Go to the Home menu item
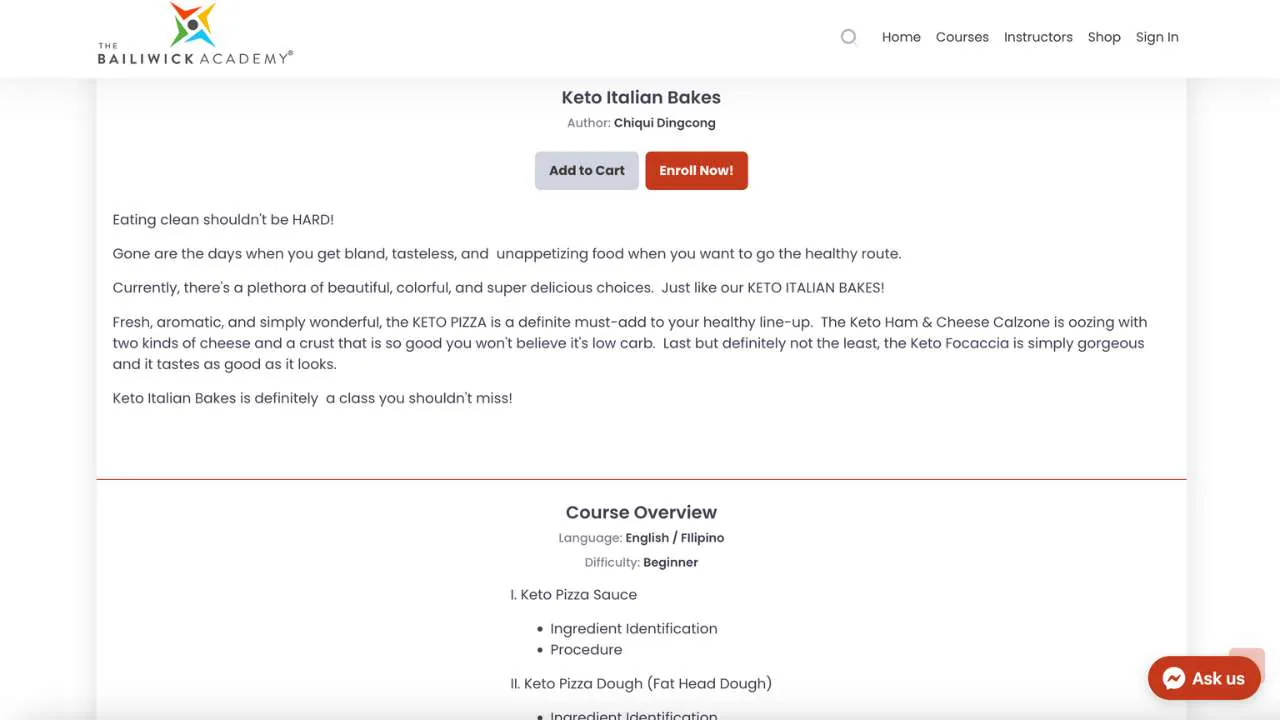Image resolution: width=1280 pixels, height=720 pixels. (x=901, y=37)
